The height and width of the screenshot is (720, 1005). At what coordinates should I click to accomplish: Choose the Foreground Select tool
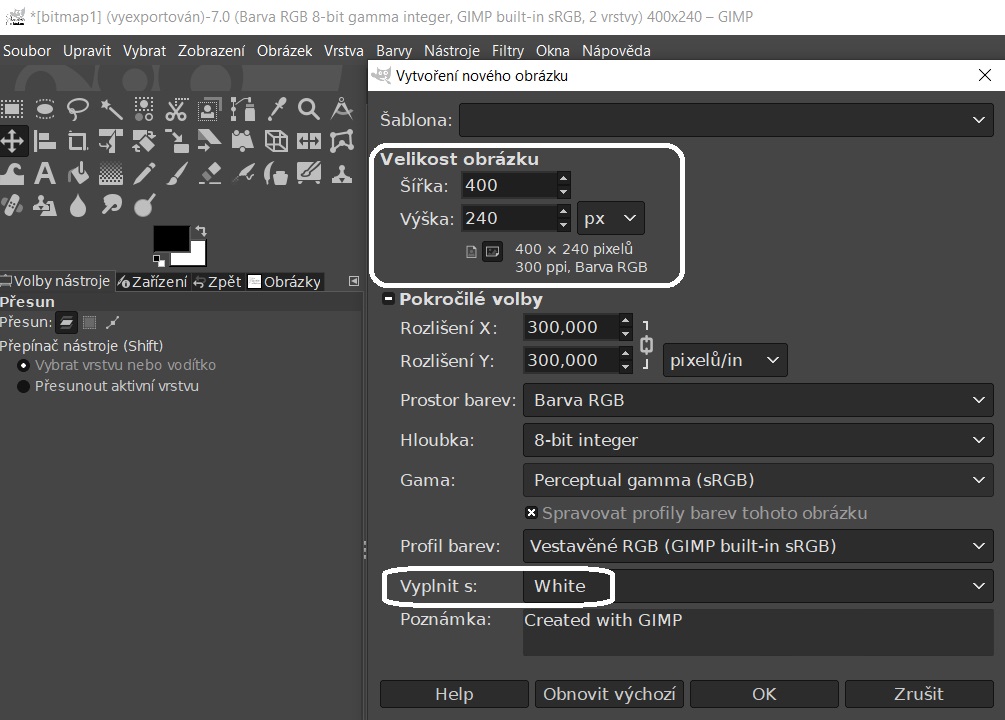[x=209, y=110]
